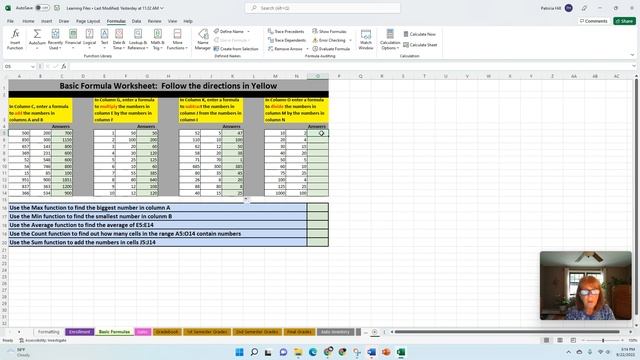Click Define Name in Defined Names
640x360 pixels.
pos(229,31)
